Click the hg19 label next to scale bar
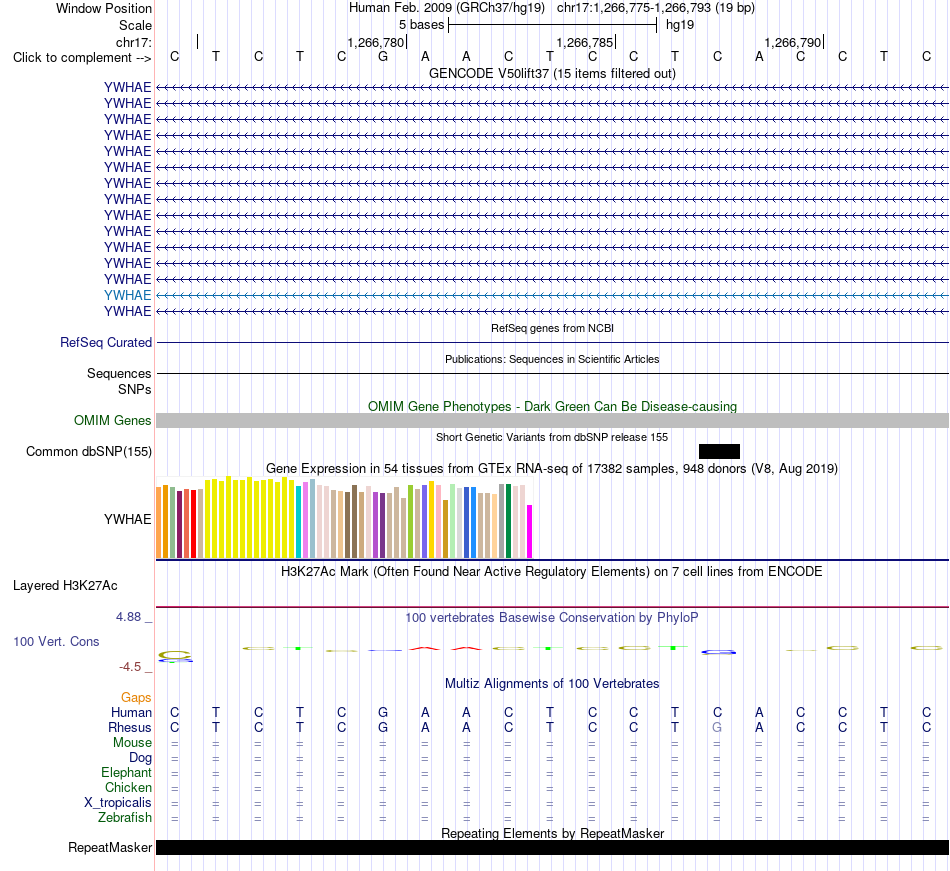This screenshot has width=950, height=871. (x=680, y=25)
